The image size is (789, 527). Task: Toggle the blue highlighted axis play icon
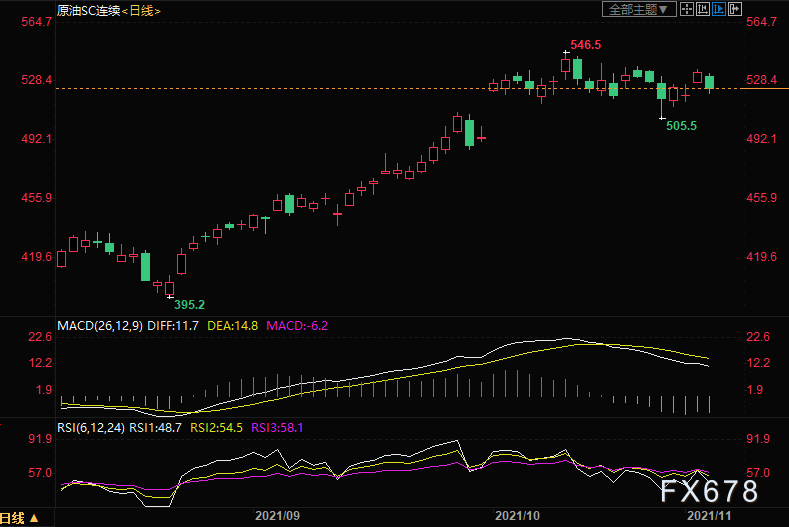[x=719, y=9]
